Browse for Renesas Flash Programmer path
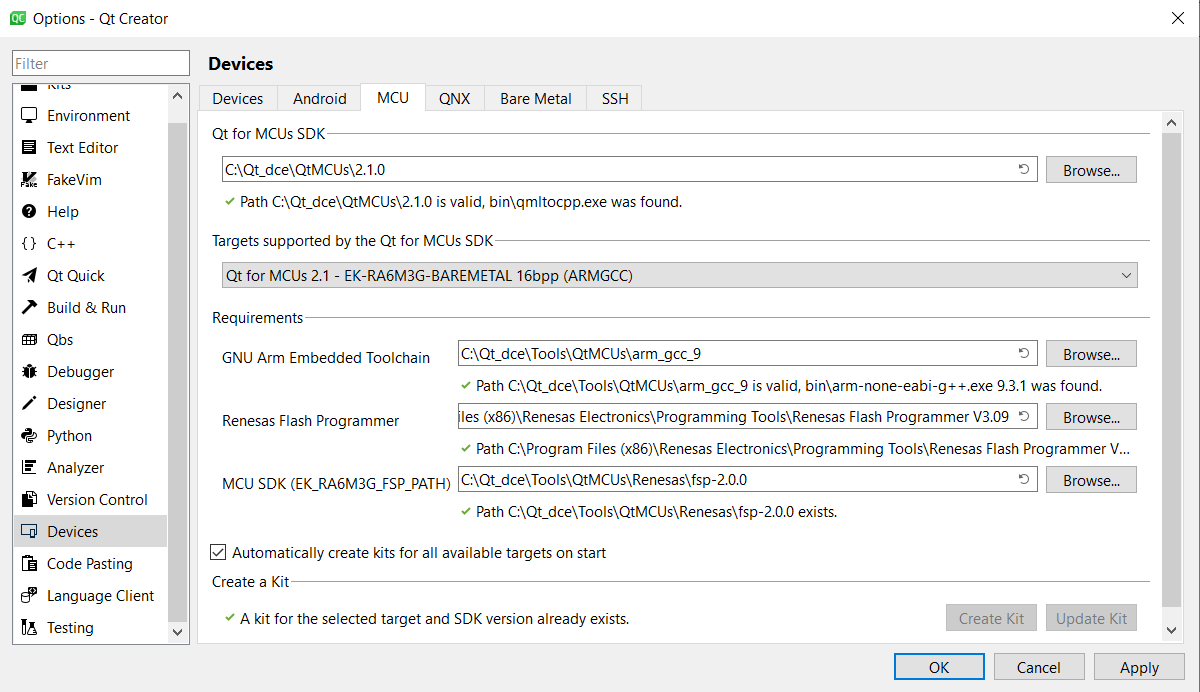This screenshot has height=692, width=1200. 1091,417
